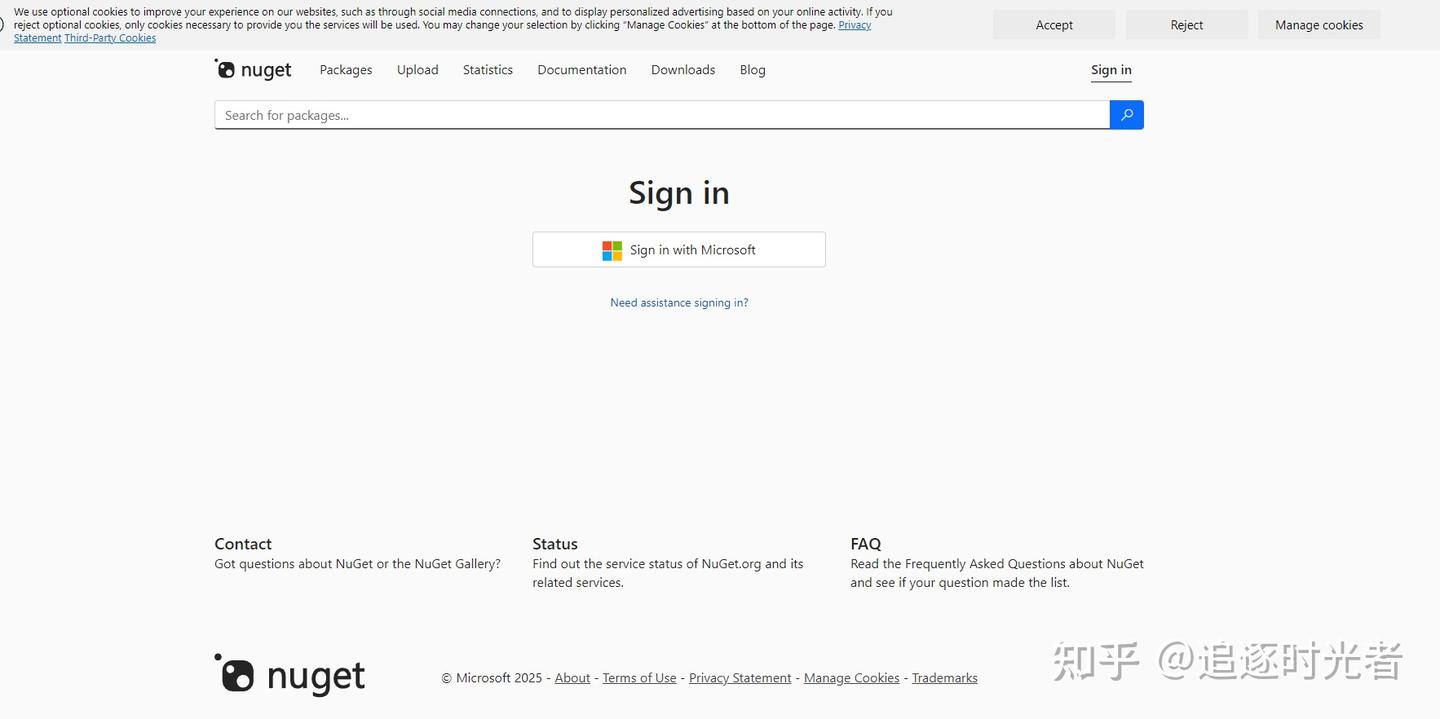1440x719 pixels.
Task: Accept optional cookies
Action: (x=1054, y=24)
